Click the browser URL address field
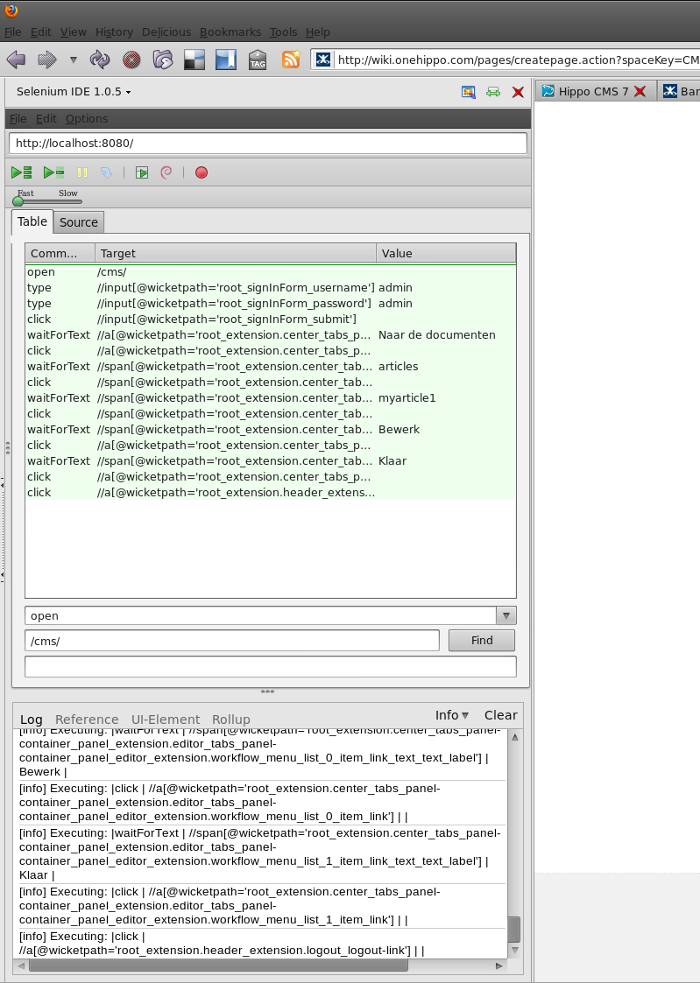 click(x=518, y=60)
